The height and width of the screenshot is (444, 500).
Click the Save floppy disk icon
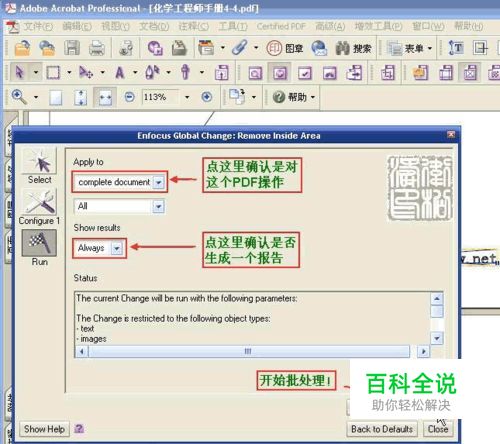click(72, 49)
